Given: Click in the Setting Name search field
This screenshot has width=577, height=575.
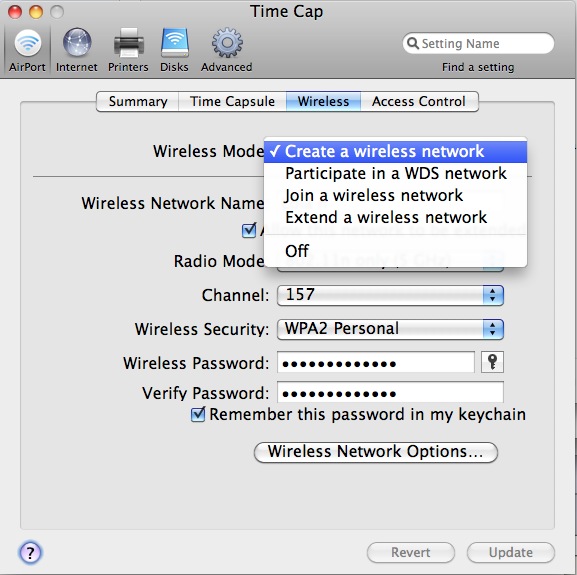Looking at the screenshot, I should point(478,43).
